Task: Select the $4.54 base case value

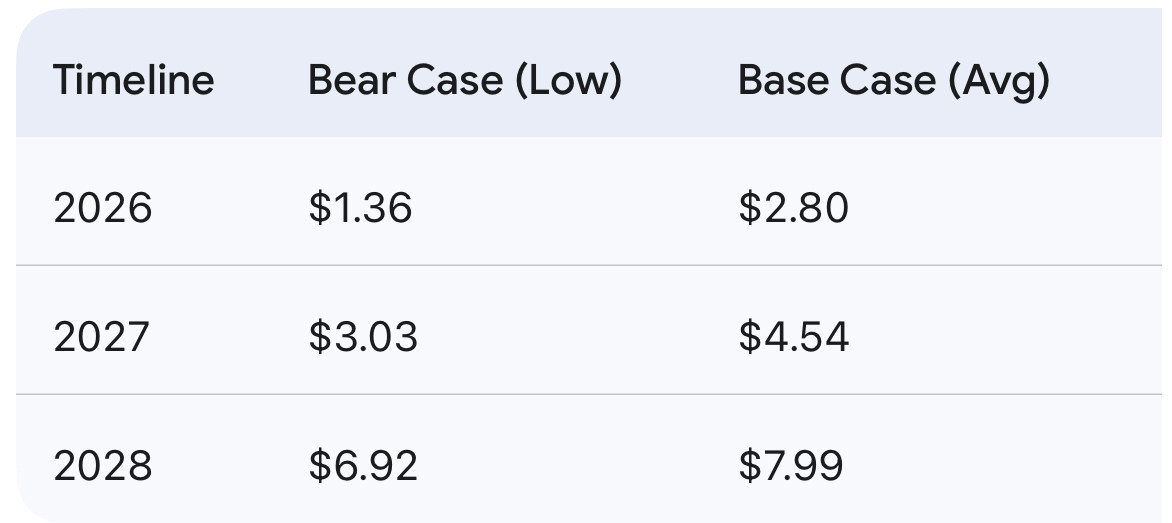Action: 793,337
